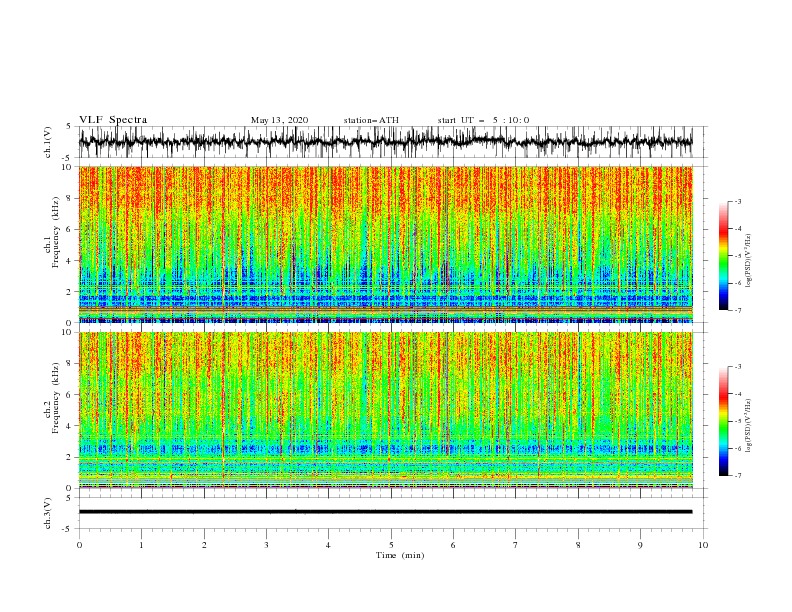
Task: Click the "ch.1(V)" waveform axis label
Action: coord(48,142)
